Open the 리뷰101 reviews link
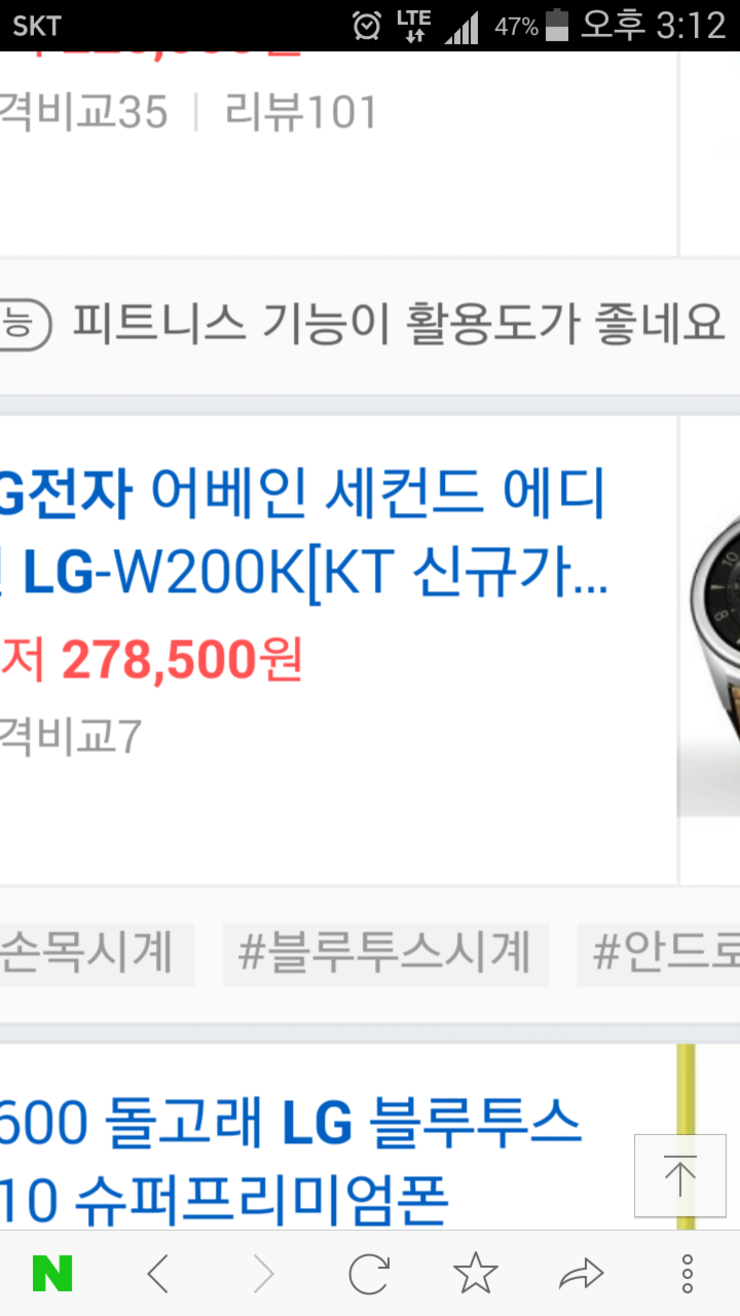This screenshot has height=1316, width=740. coord(301,112)
